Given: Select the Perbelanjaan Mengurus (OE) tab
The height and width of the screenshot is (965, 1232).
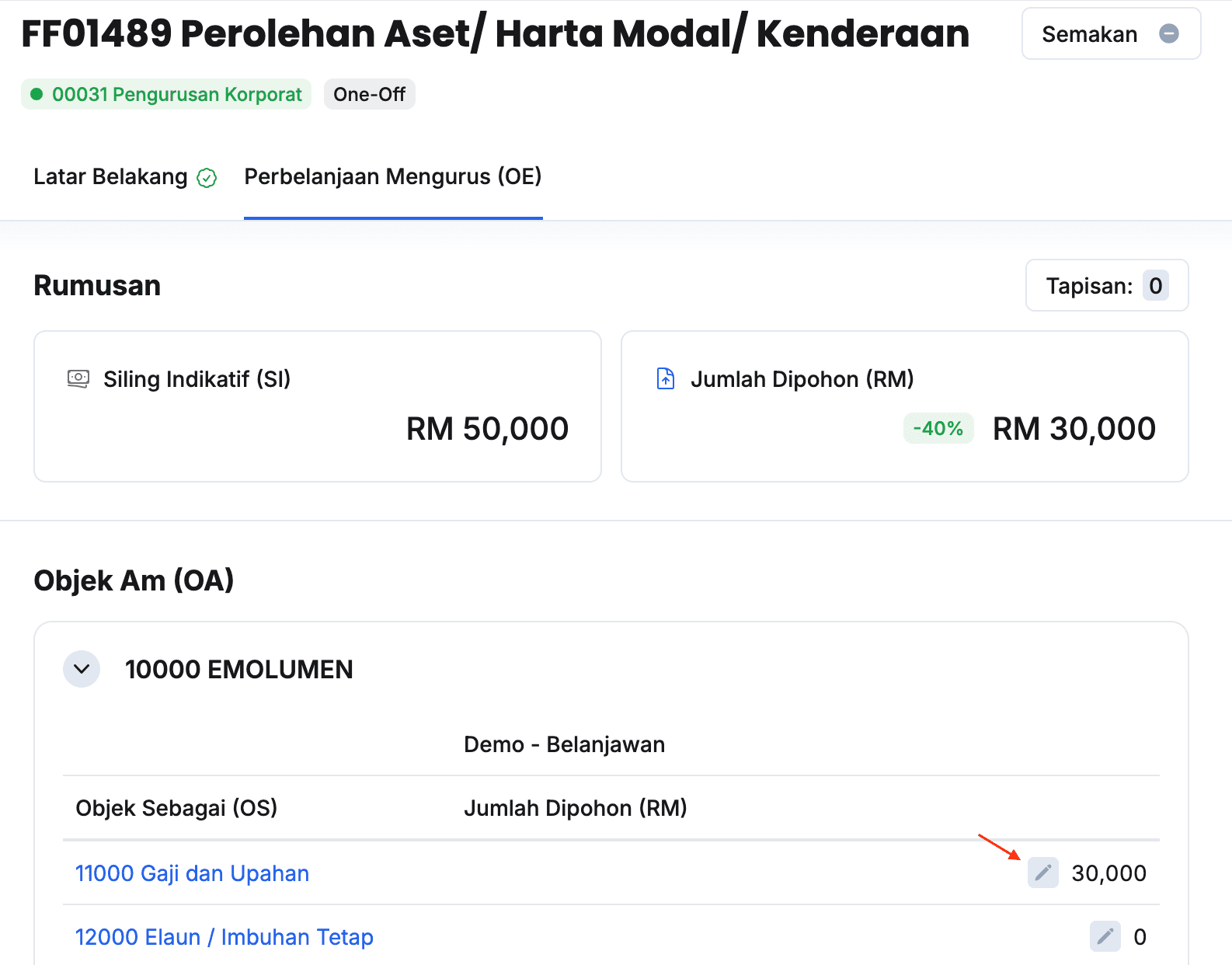Looking at the screenshot, I should tap(393, 177).
